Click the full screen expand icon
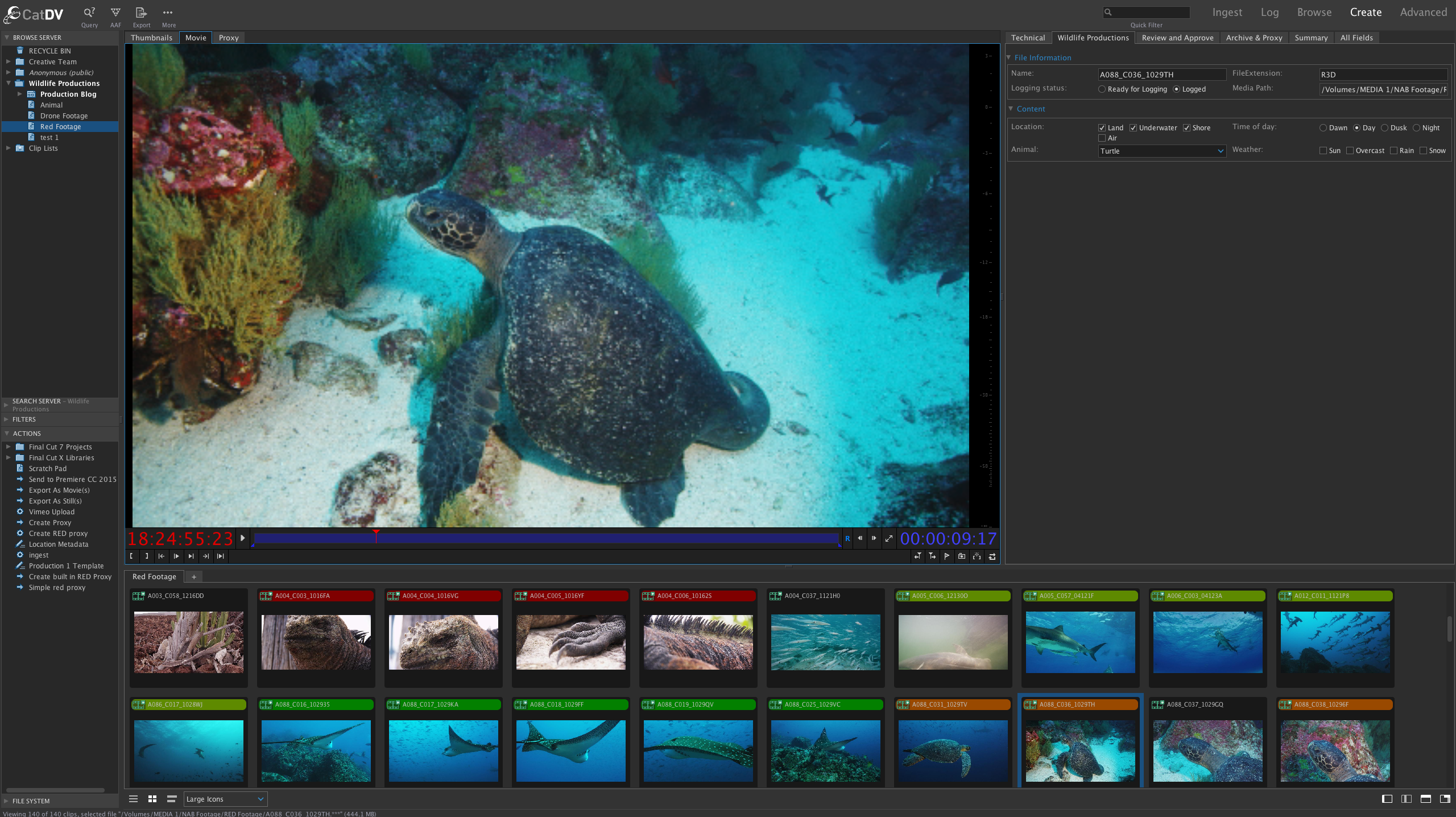Image resolution: width=1456 pixels, height=817 pixels. pos(889,538)
